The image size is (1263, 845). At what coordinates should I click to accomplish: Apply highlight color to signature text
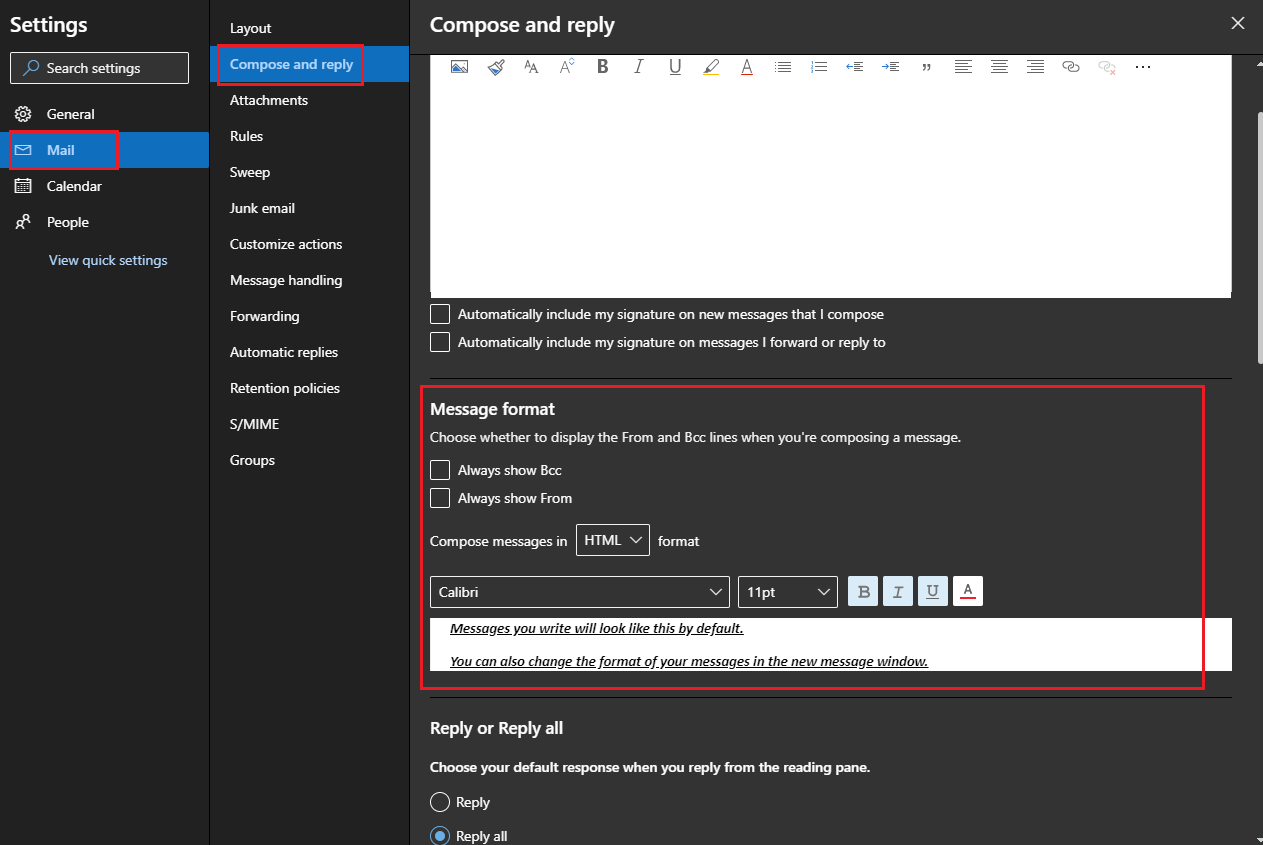click(711, 66)
